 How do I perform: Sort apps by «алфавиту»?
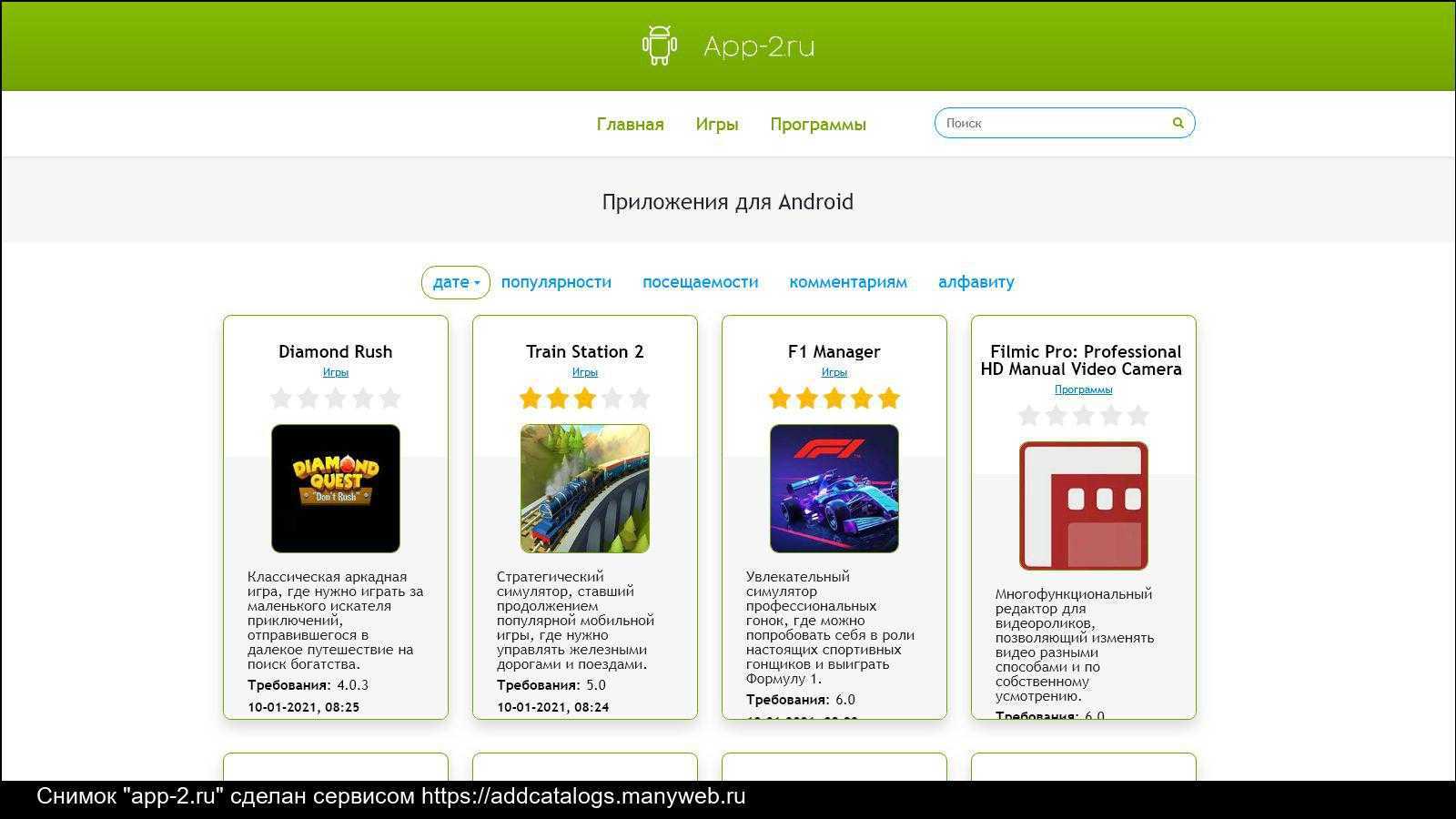coord(976,282)
